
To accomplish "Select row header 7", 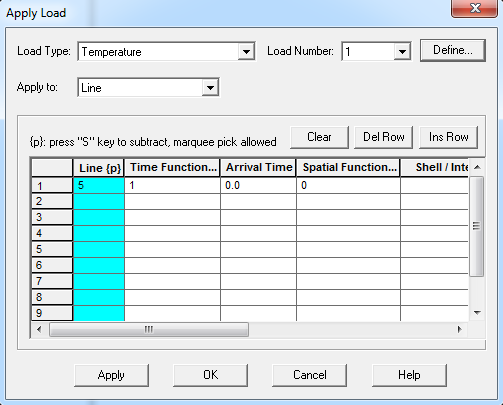I will click(x=52, y=281).
